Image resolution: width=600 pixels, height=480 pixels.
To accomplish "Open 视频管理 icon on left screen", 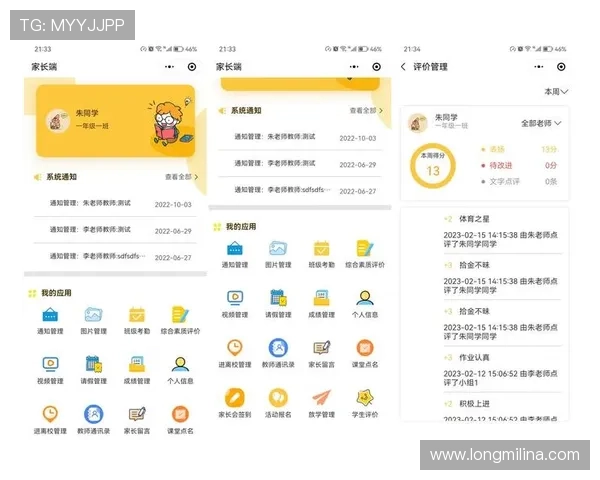I will [51, 364].
